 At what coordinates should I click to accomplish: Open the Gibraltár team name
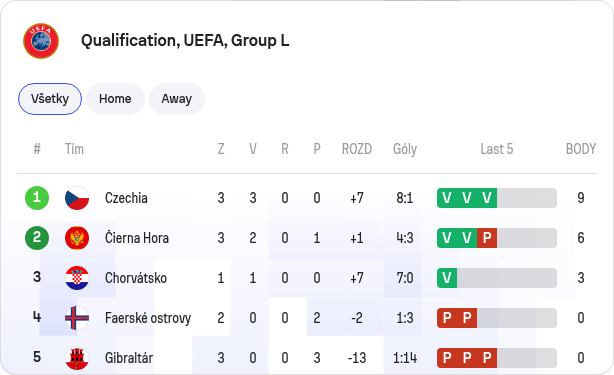(129, 358)
